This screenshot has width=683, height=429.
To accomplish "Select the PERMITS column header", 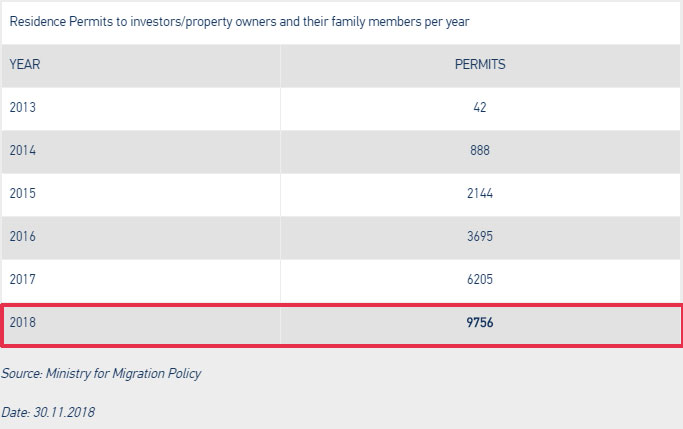I will [479, 64].
